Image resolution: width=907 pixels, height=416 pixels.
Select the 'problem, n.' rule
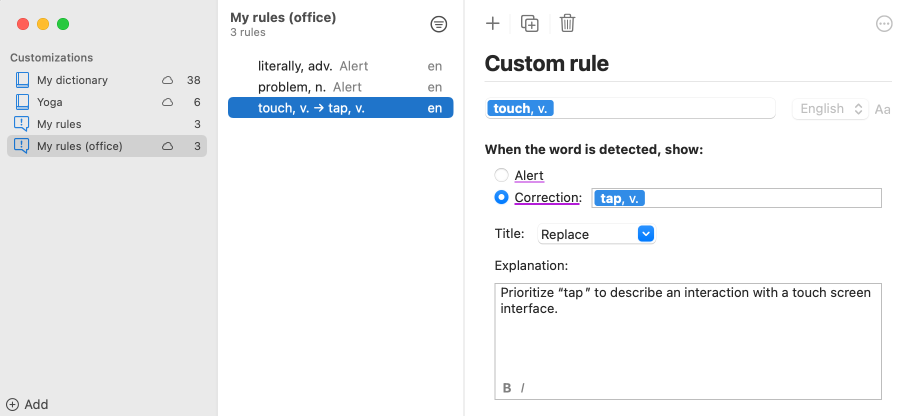tap(292, 87)
